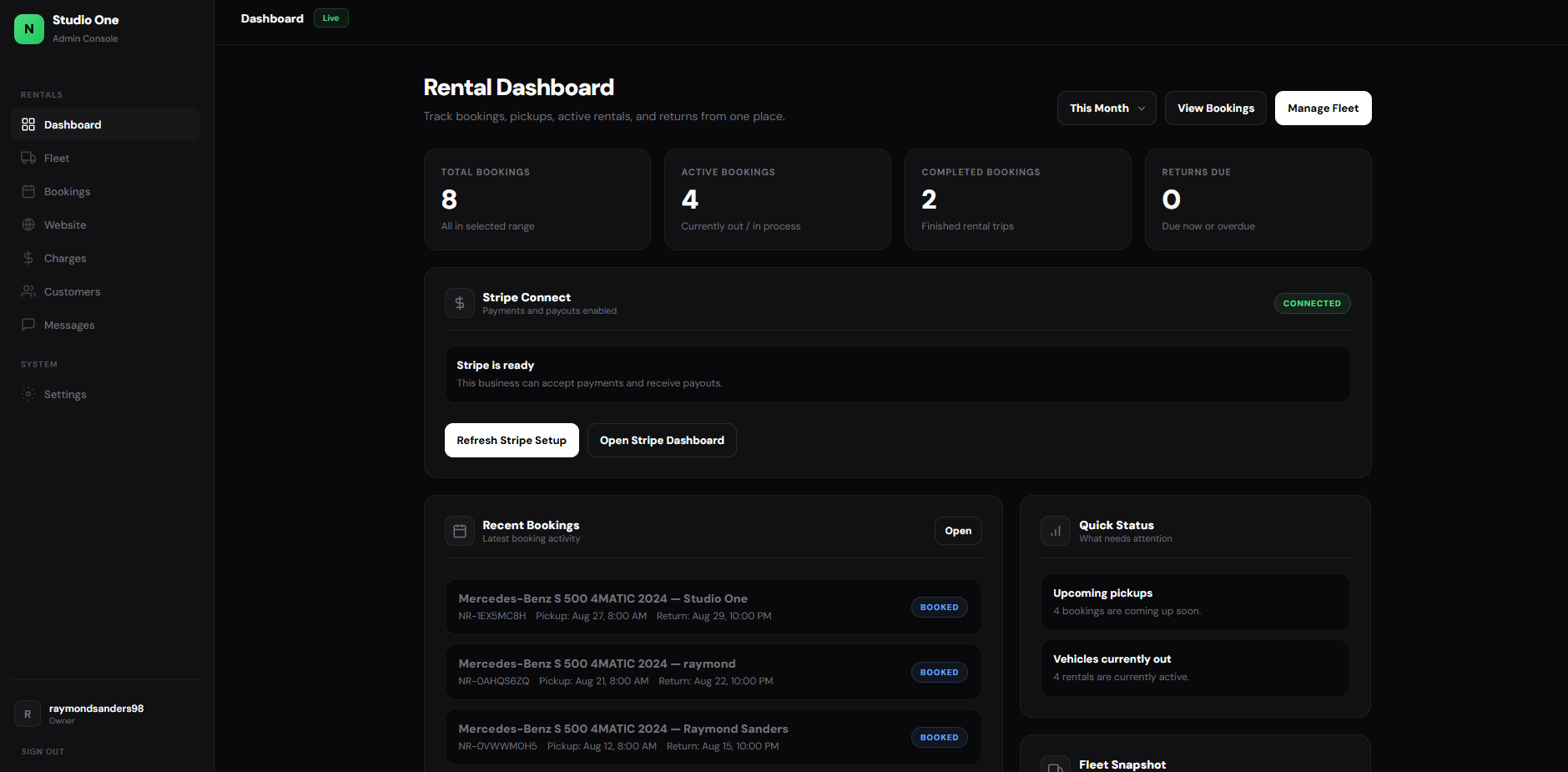Click the Booked badge on Raymond Sanders booking
Viewport: 1568px width, 772px height.
click(940, 738)
